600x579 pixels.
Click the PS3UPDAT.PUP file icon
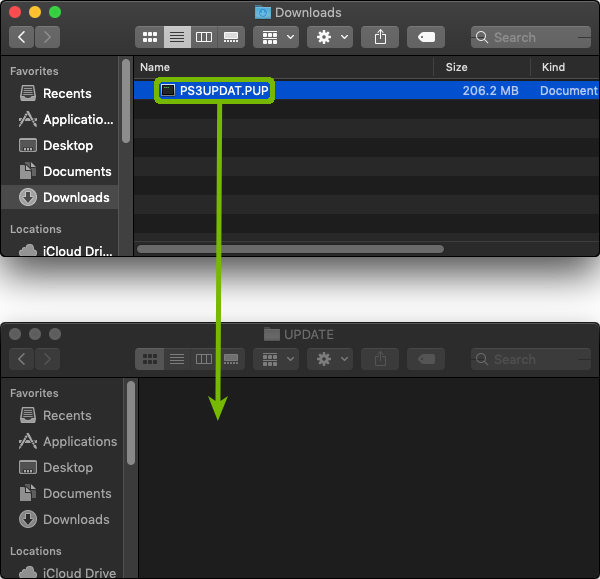168,90
